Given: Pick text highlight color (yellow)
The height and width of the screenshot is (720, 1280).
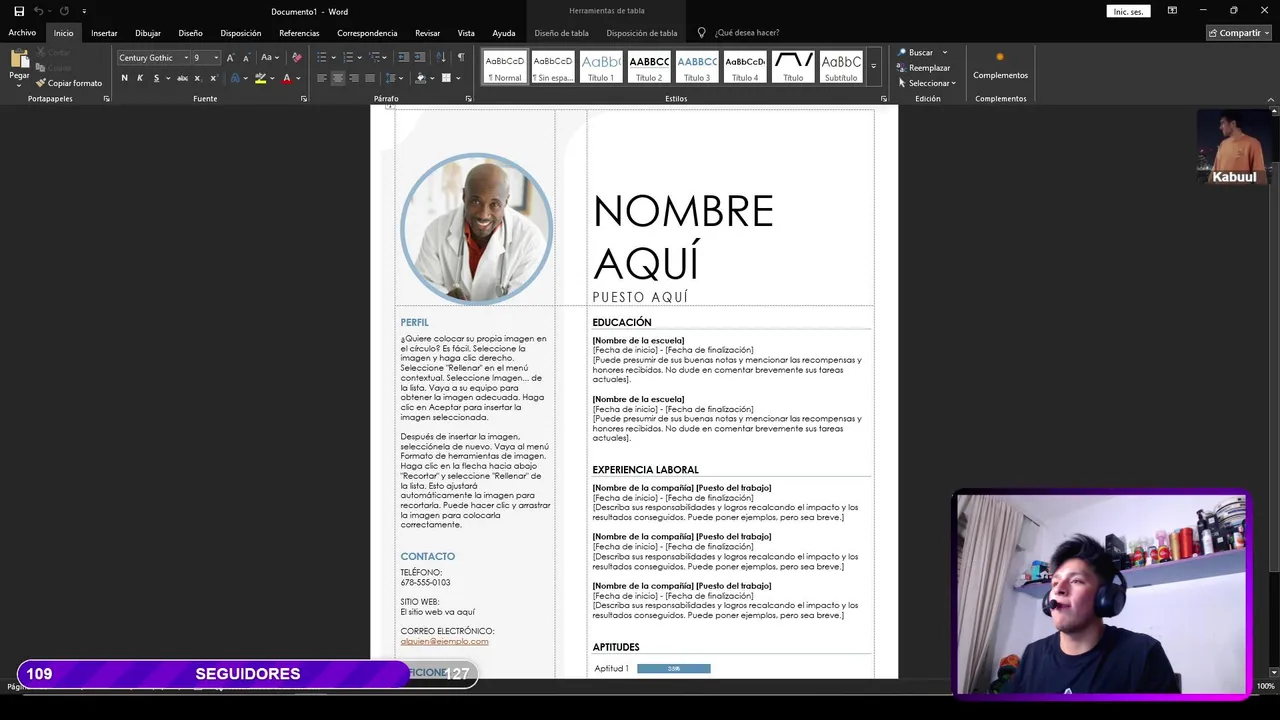Looking at the screenshot, I should click(260, 78).
